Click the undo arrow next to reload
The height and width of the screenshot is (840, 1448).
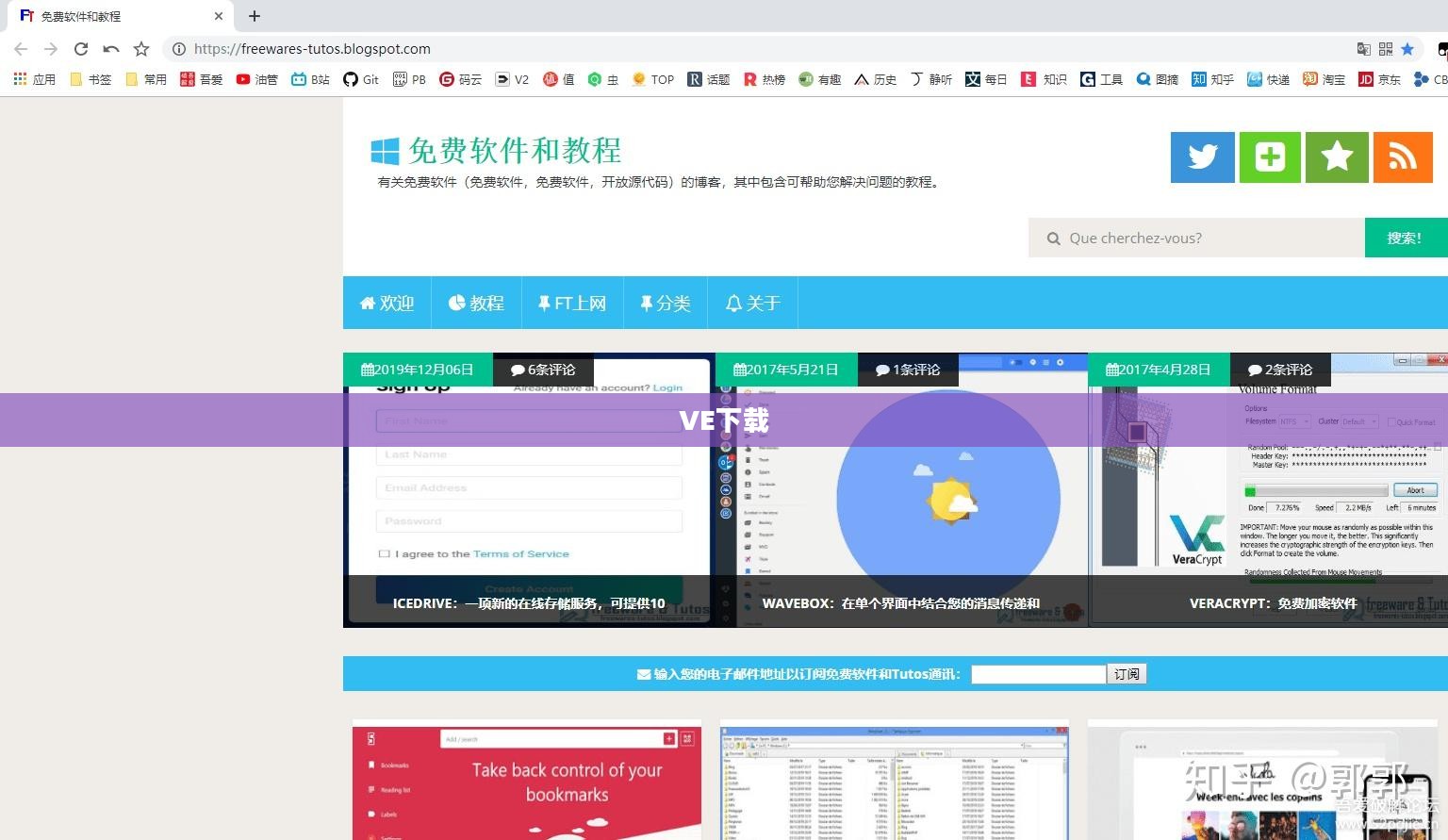pyautogui.click(x=111, y=49)
